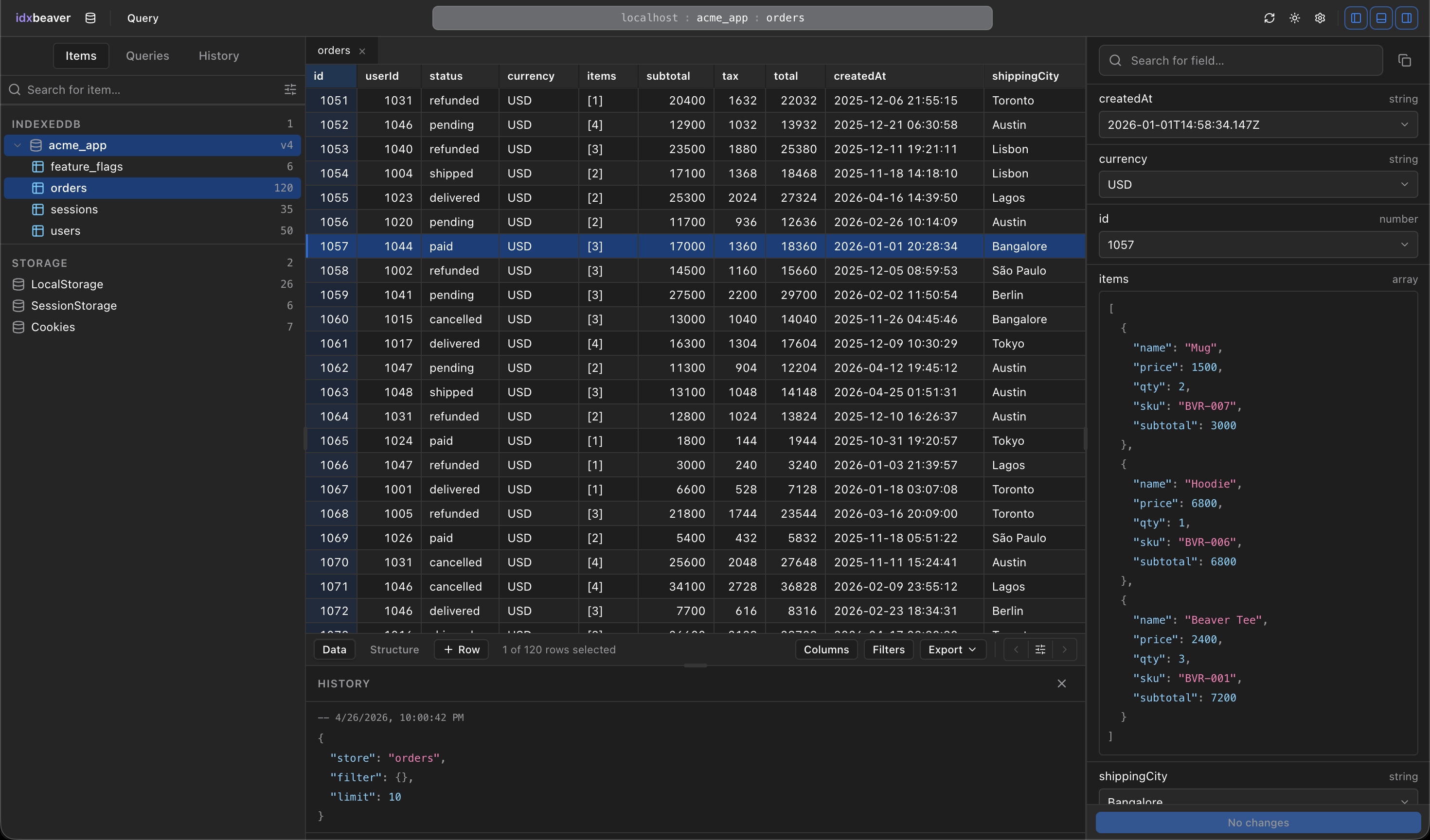1430x840 pixels.
Task: Select row with id 1065
Action: point(695,441)
